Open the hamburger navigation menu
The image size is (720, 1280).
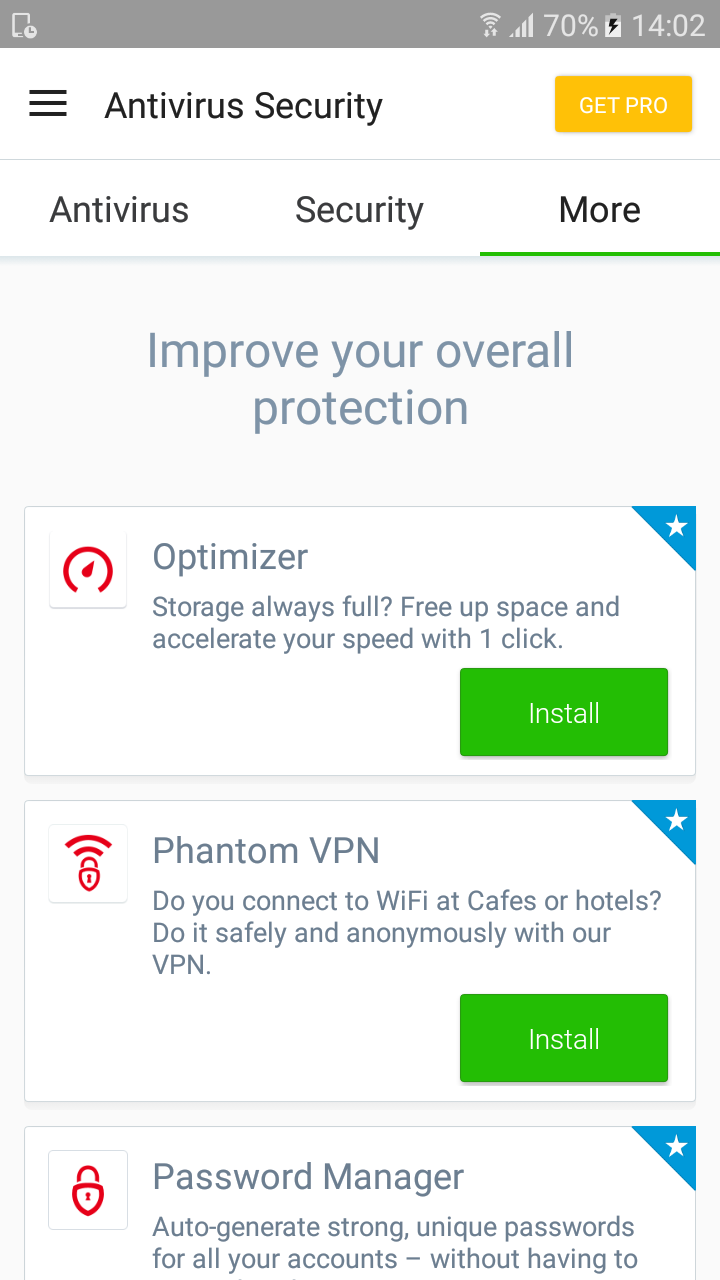point(48,104)
